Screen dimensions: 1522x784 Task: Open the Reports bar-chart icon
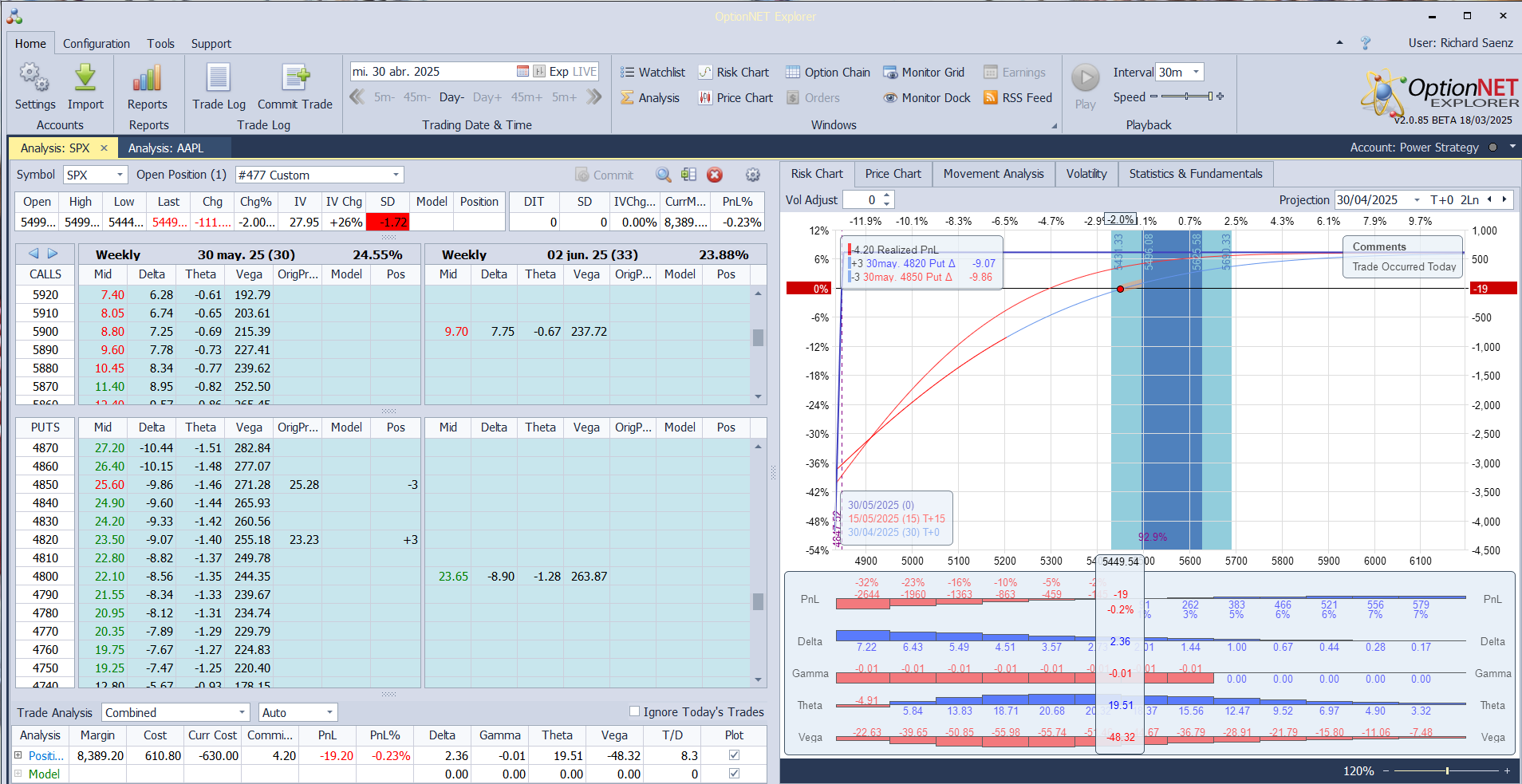point(148,77)
